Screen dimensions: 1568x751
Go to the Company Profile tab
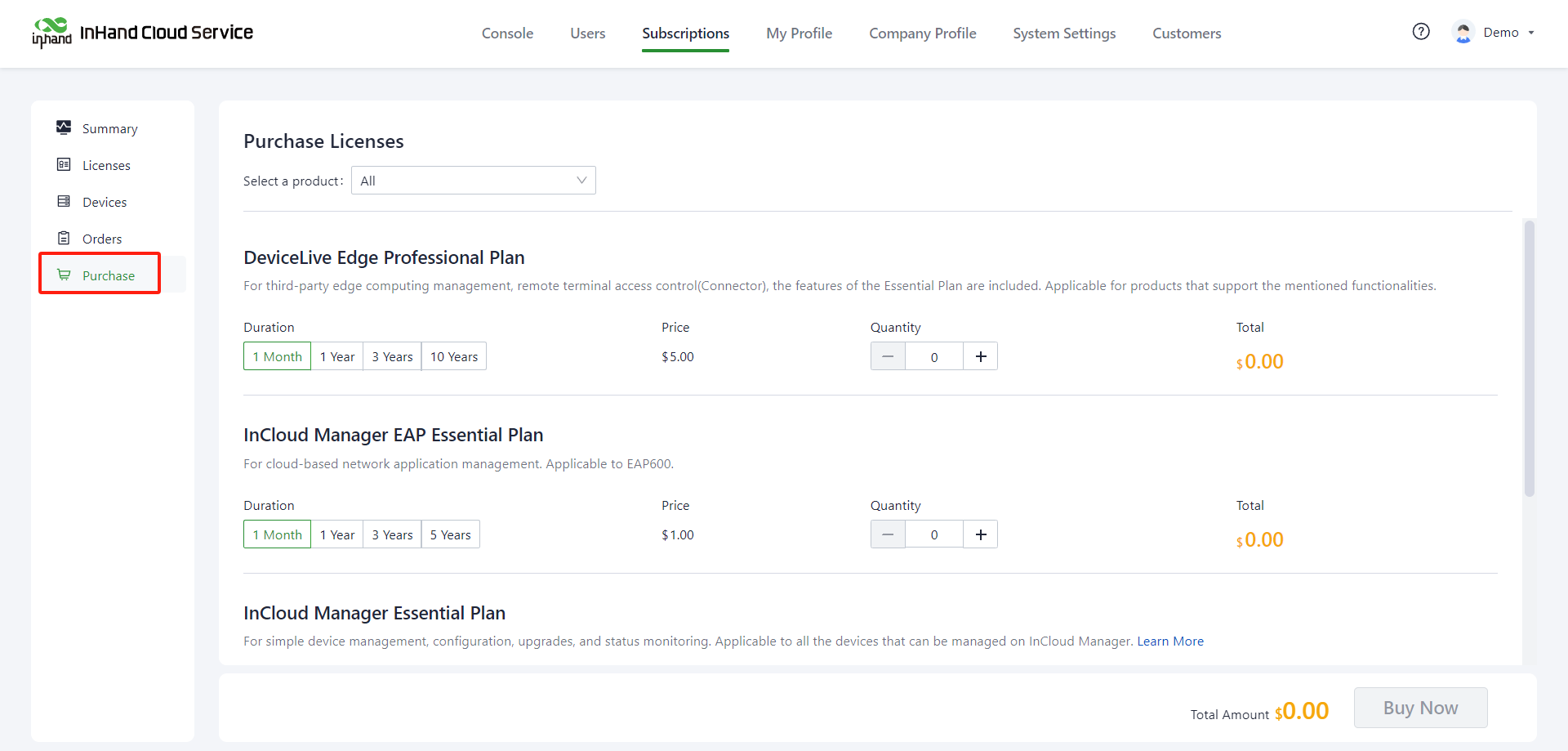click(922, 34)
